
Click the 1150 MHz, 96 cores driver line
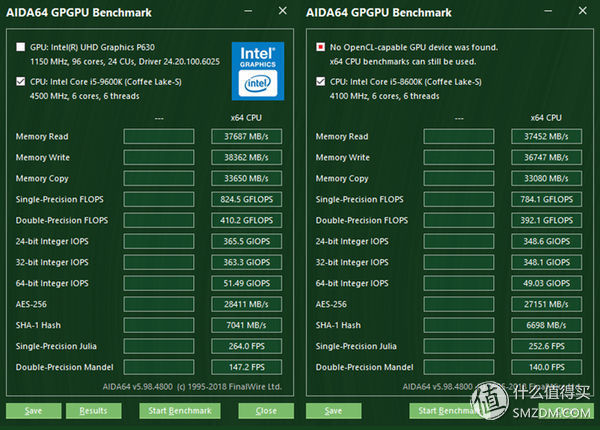[x=125, y=62]
